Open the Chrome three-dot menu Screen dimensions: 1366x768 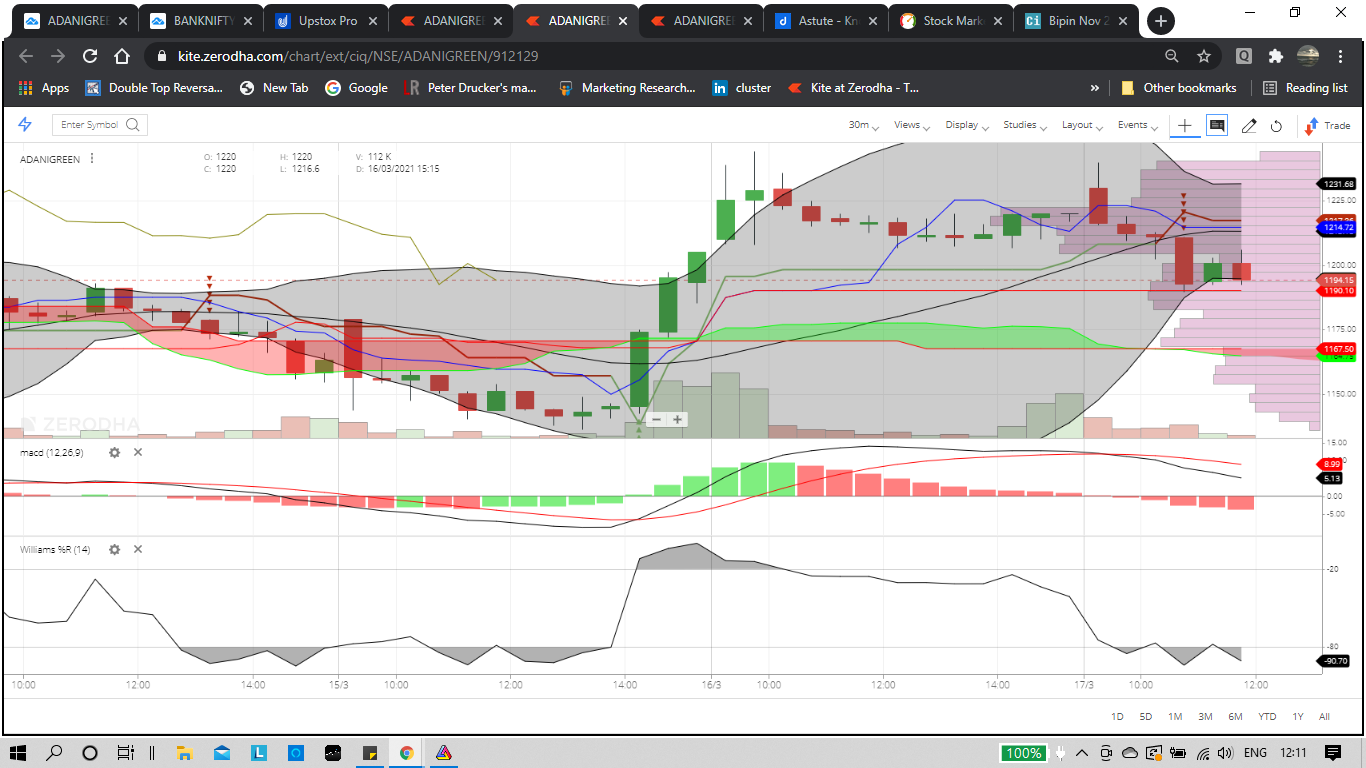1342,57
